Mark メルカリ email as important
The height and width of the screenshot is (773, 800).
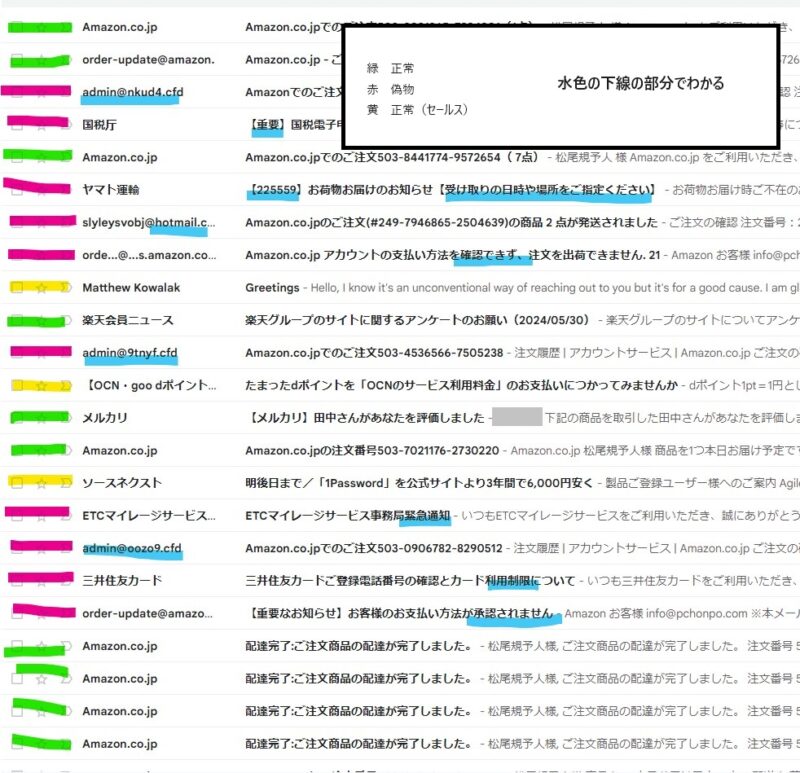[x=66, y=418]
